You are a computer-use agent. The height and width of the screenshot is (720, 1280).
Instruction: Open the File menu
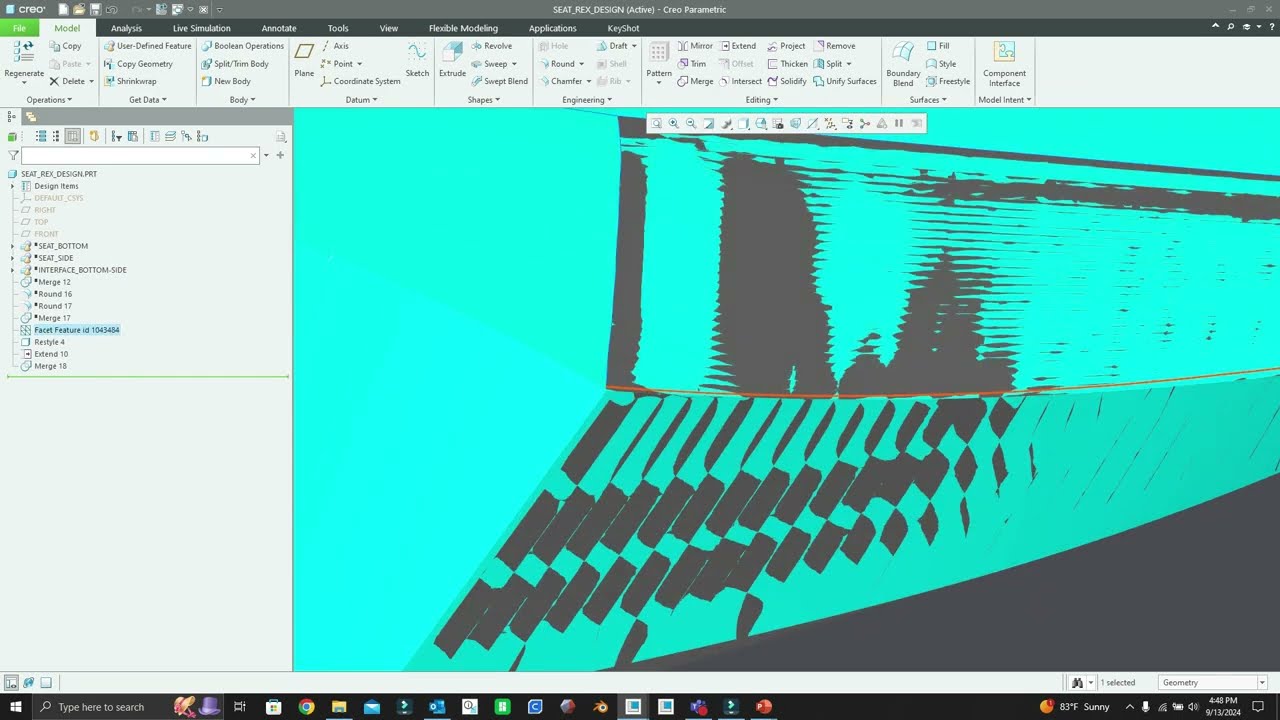coord(19,28)
